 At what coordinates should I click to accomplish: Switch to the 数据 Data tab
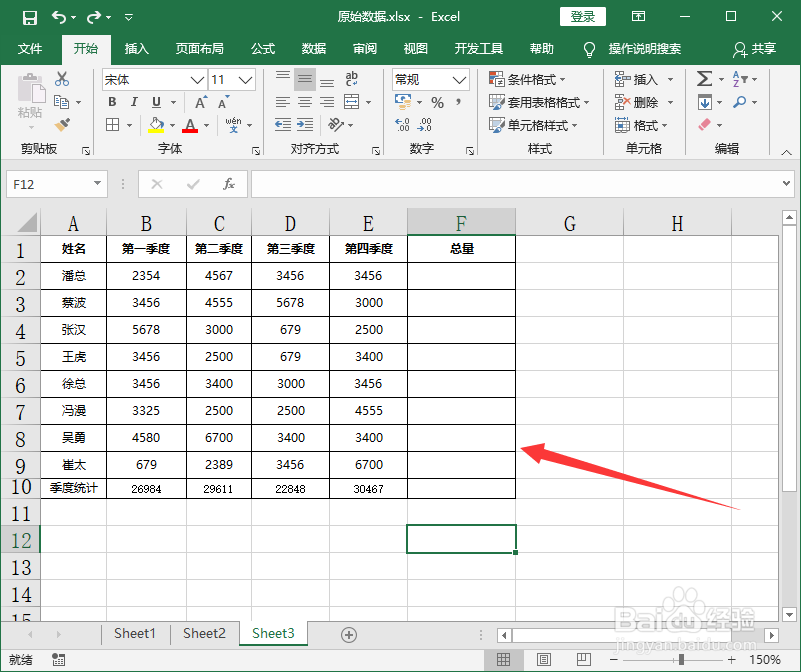[x=314, y=49]
